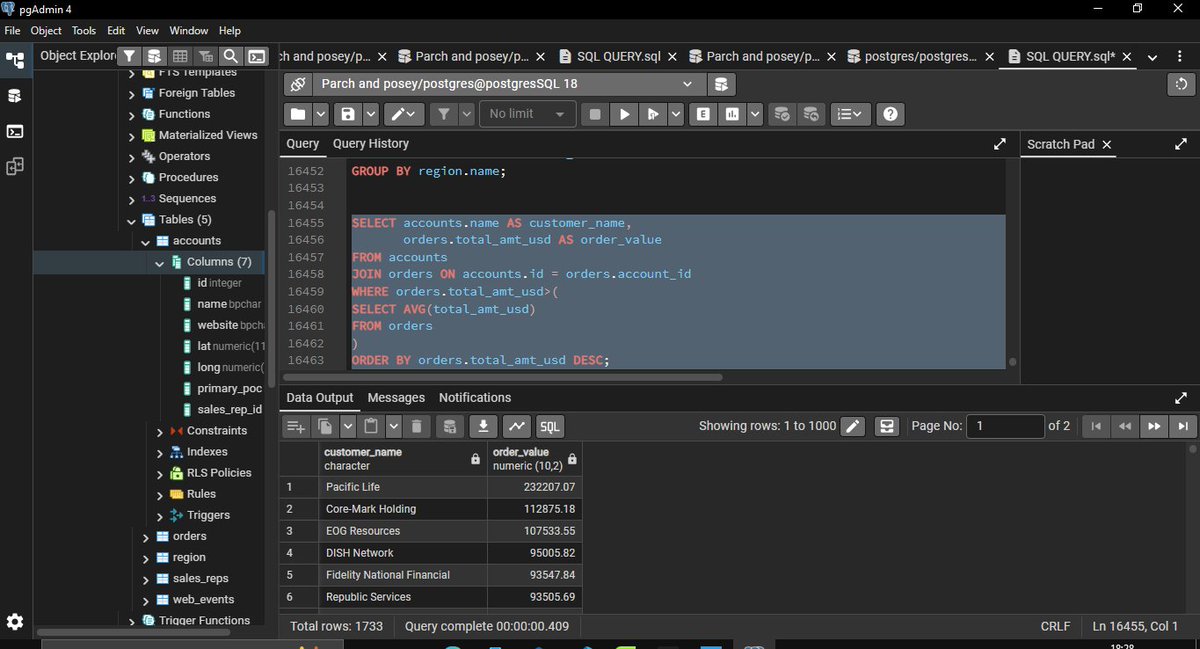1200x649 pixels.
Task: Open Graph Visualiser icon
Action: (x=516, y=426)
